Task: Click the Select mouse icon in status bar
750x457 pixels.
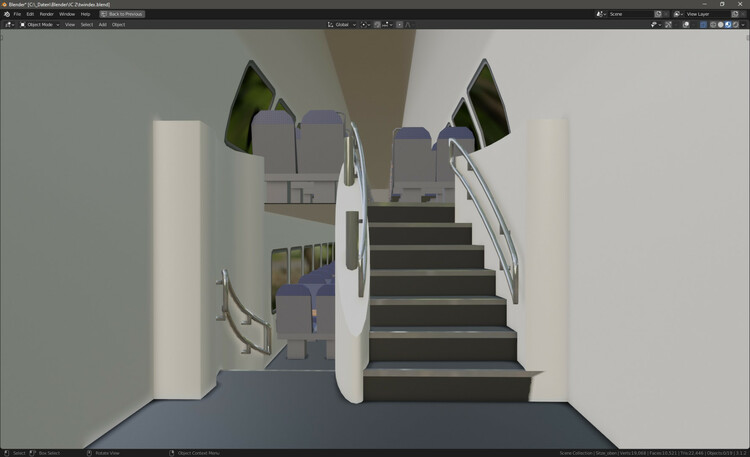Action: [7, 453]
